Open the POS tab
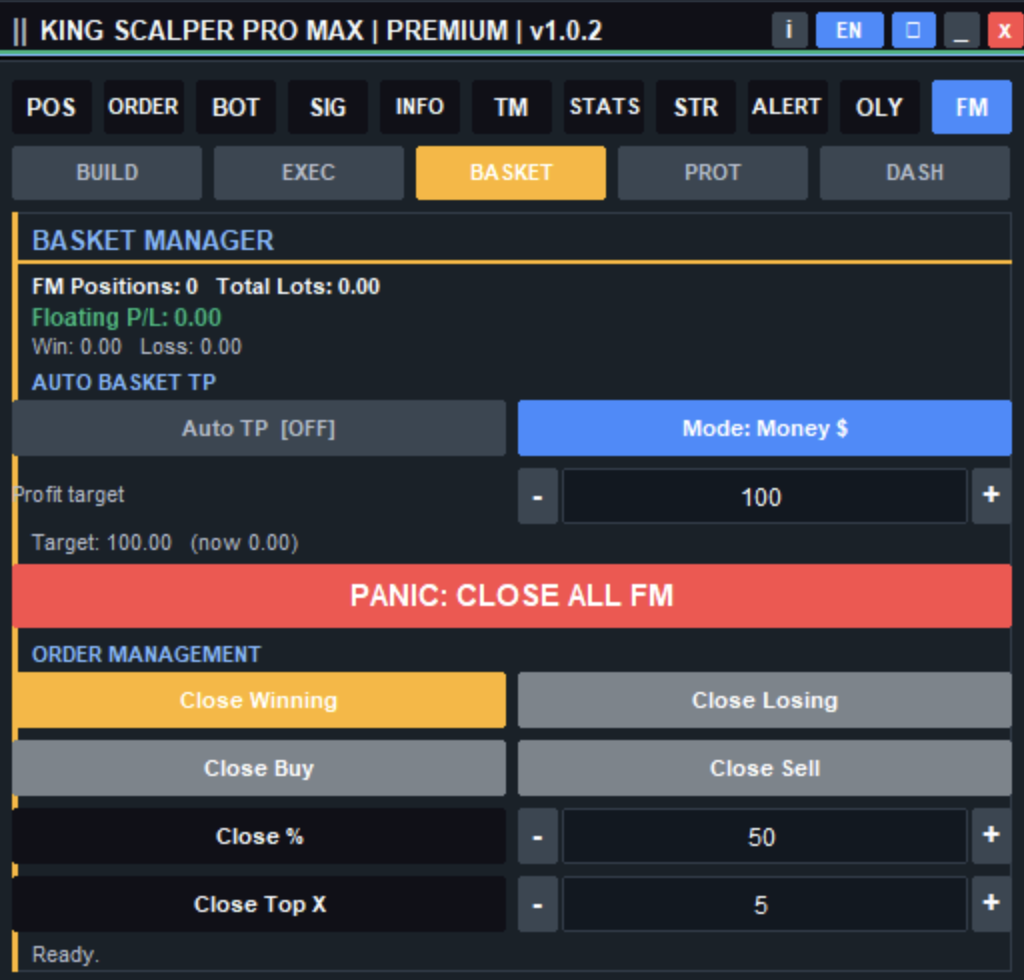Image resolution: width=1024 pixels, height=980 pixels. click(x=52, y=107)
